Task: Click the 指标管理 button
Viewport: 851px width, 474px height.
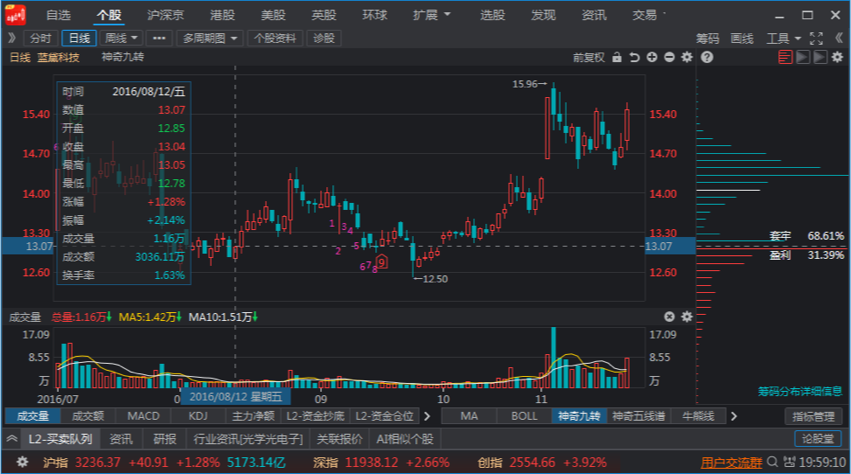Action: [813, 416]
